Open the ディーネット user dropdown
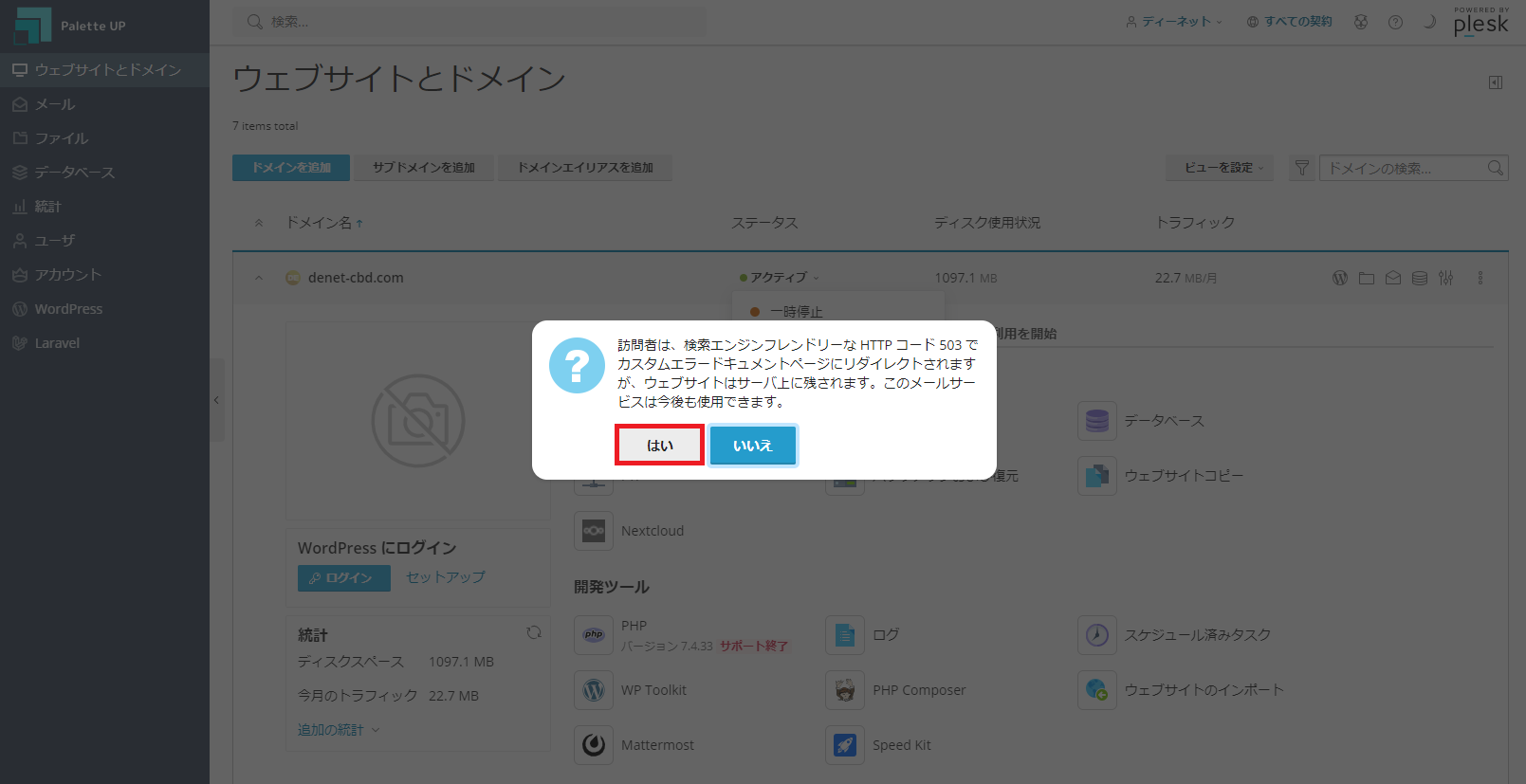The image size is (1526, 784). [x=1174, y=22]
